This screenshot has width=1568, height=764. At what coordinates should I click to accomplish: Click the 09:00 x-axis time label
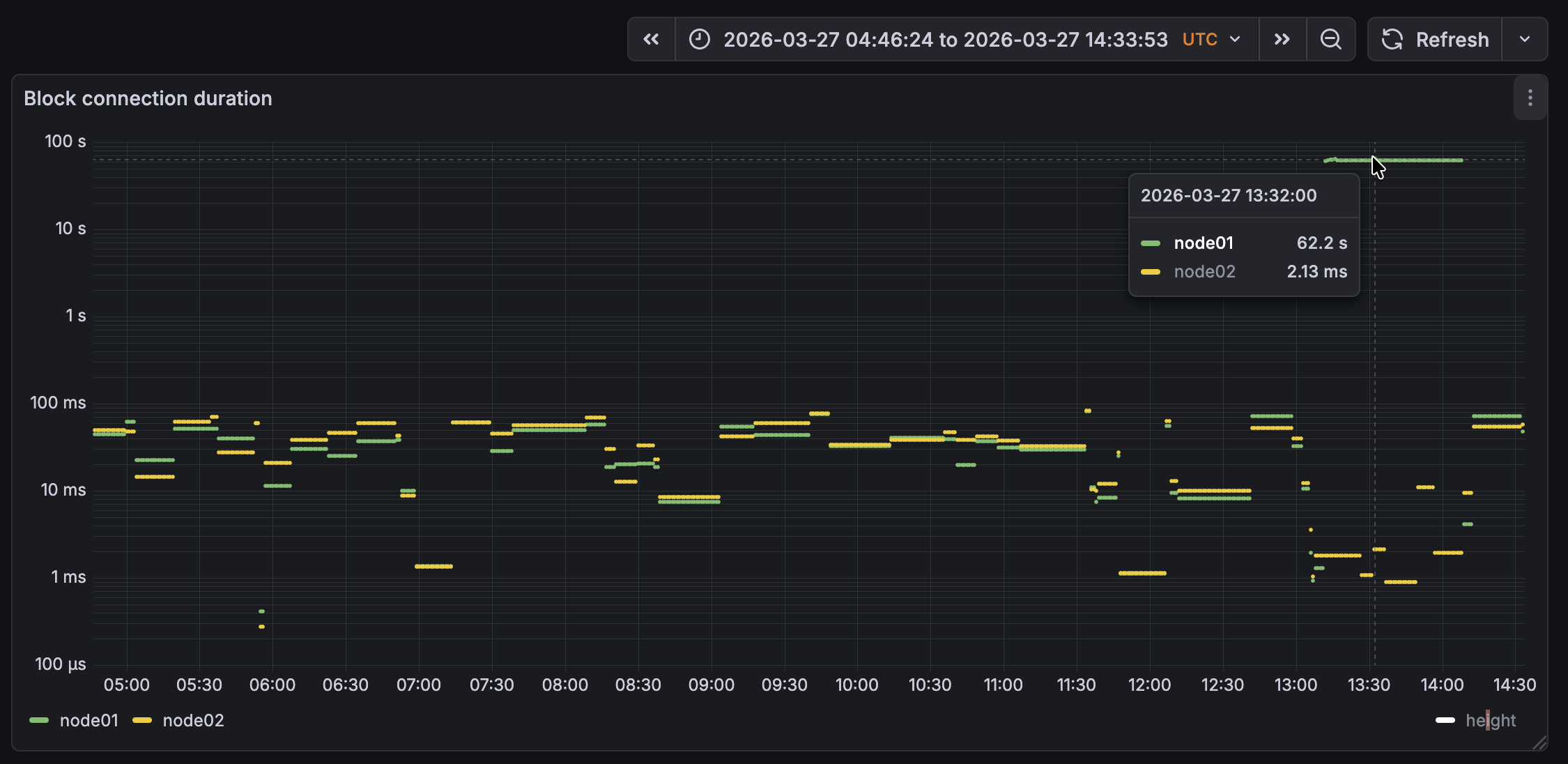[711, 685]
